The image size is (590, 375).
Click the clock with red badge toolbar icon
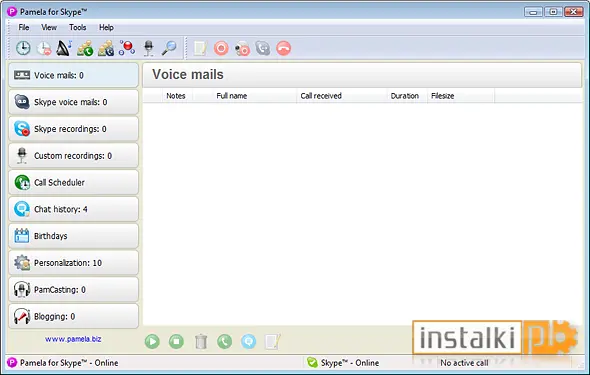[x=44, y=48]
